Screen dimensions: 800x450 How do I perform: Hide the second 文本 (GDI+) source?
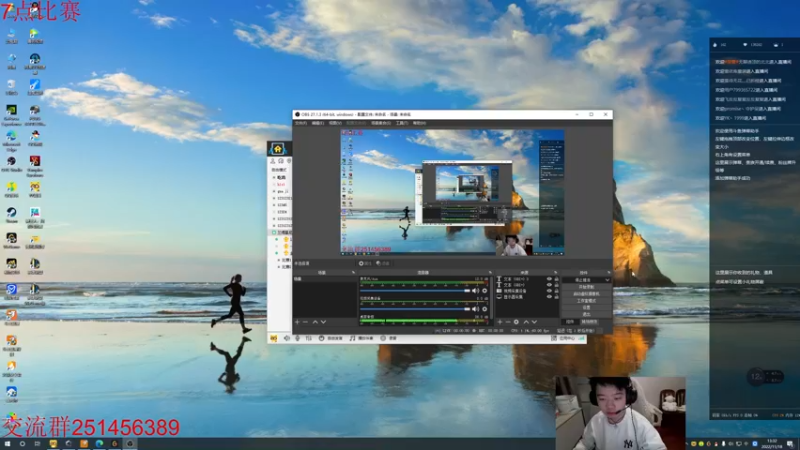coord(549,285)
